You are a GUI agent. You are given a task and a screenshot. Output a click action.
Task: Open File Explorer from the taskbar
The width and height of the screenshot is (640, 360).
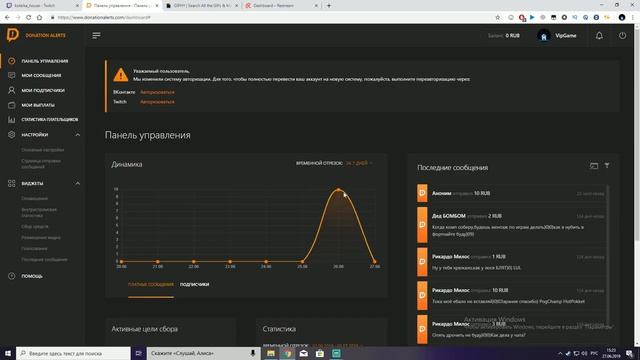(x=271, y=353)
